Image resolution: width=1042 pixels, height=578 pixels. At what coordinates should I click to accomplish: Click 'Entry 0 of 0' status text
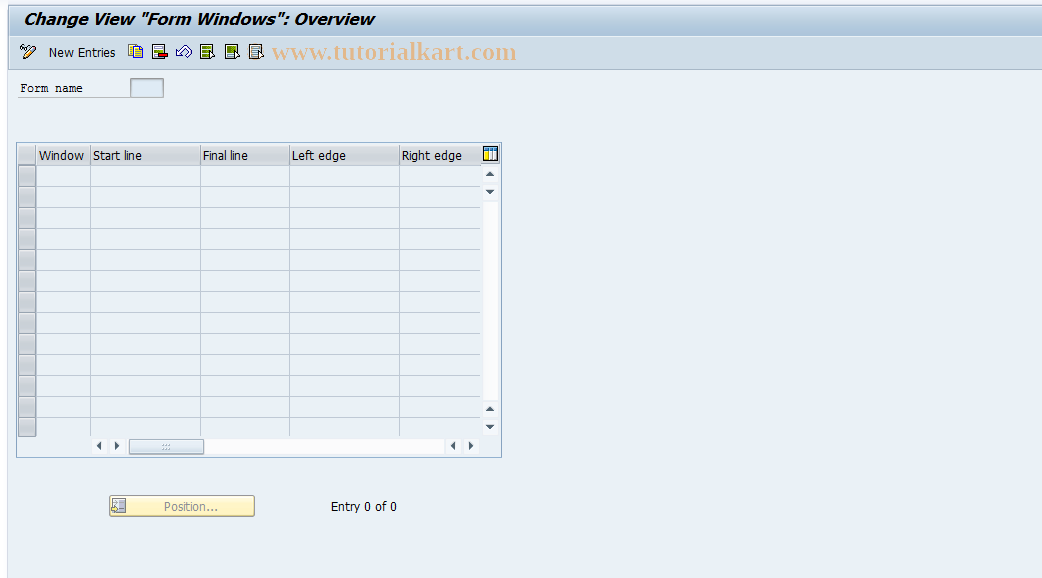click(x=364, y=507)
